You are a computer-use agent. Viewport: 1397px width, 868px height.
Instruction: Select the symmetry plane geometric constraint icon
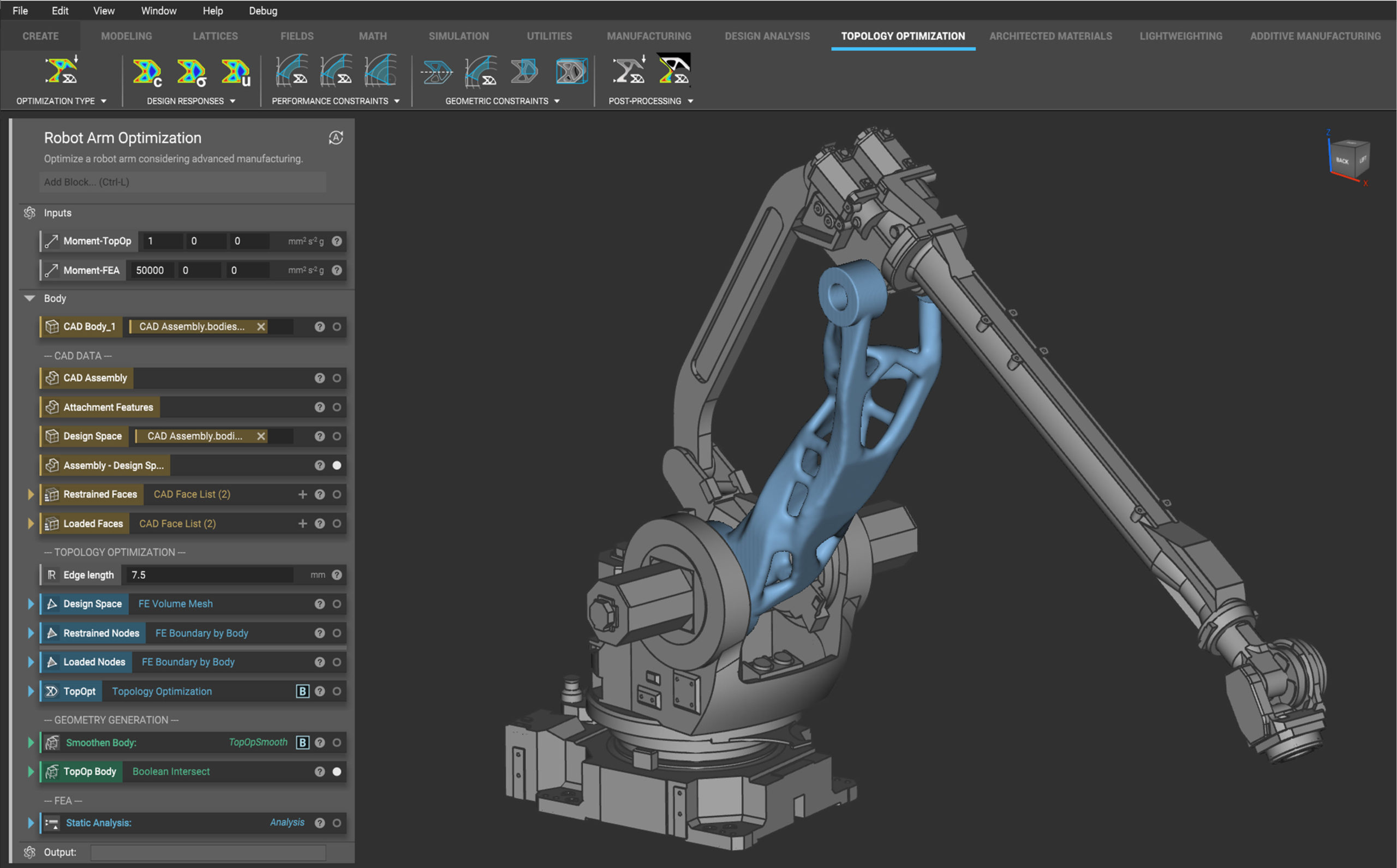click(x=437, y=73)
